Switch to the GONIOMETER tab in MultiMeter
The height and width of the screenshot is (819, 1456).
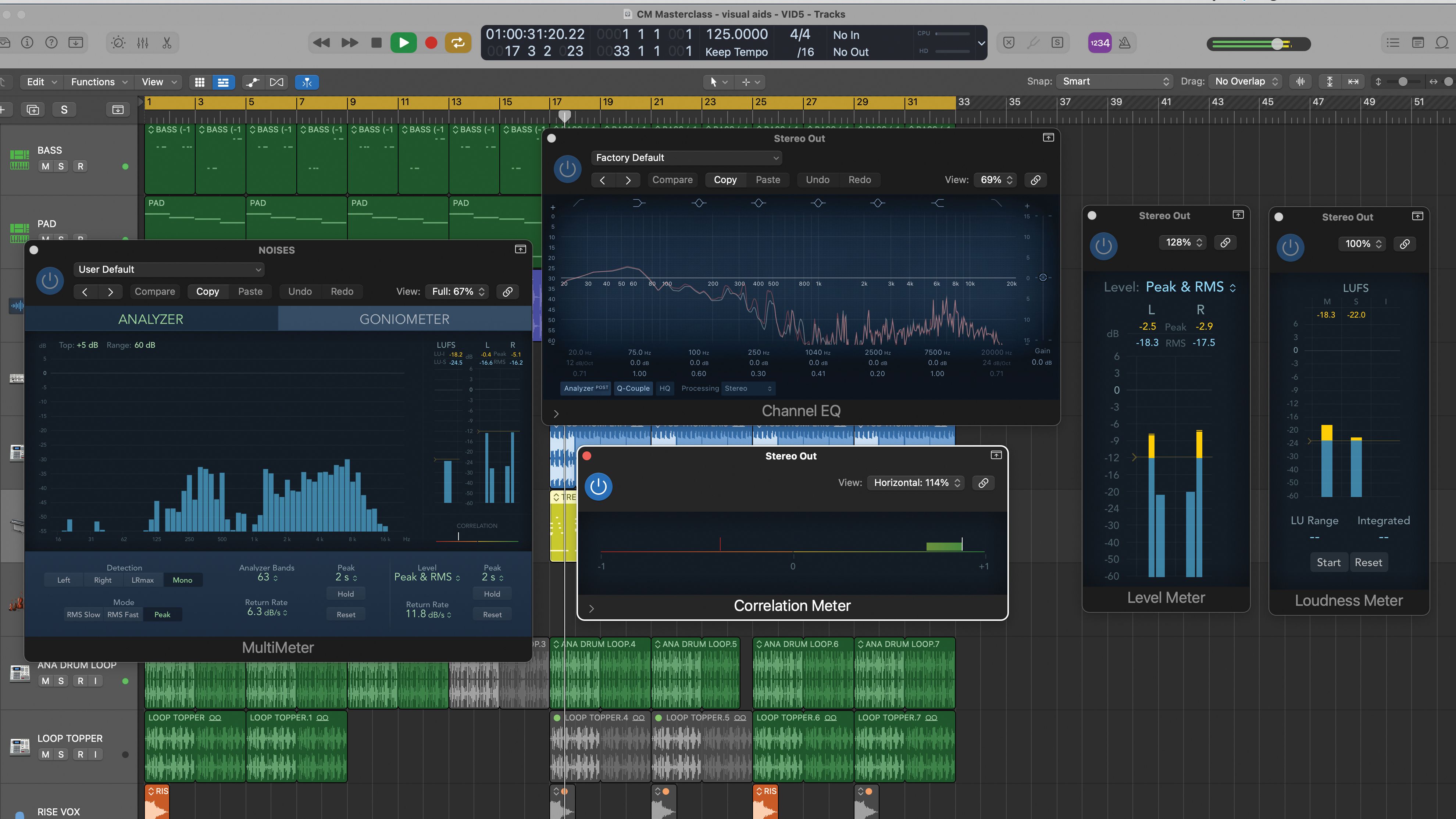(x=404, y=318)
